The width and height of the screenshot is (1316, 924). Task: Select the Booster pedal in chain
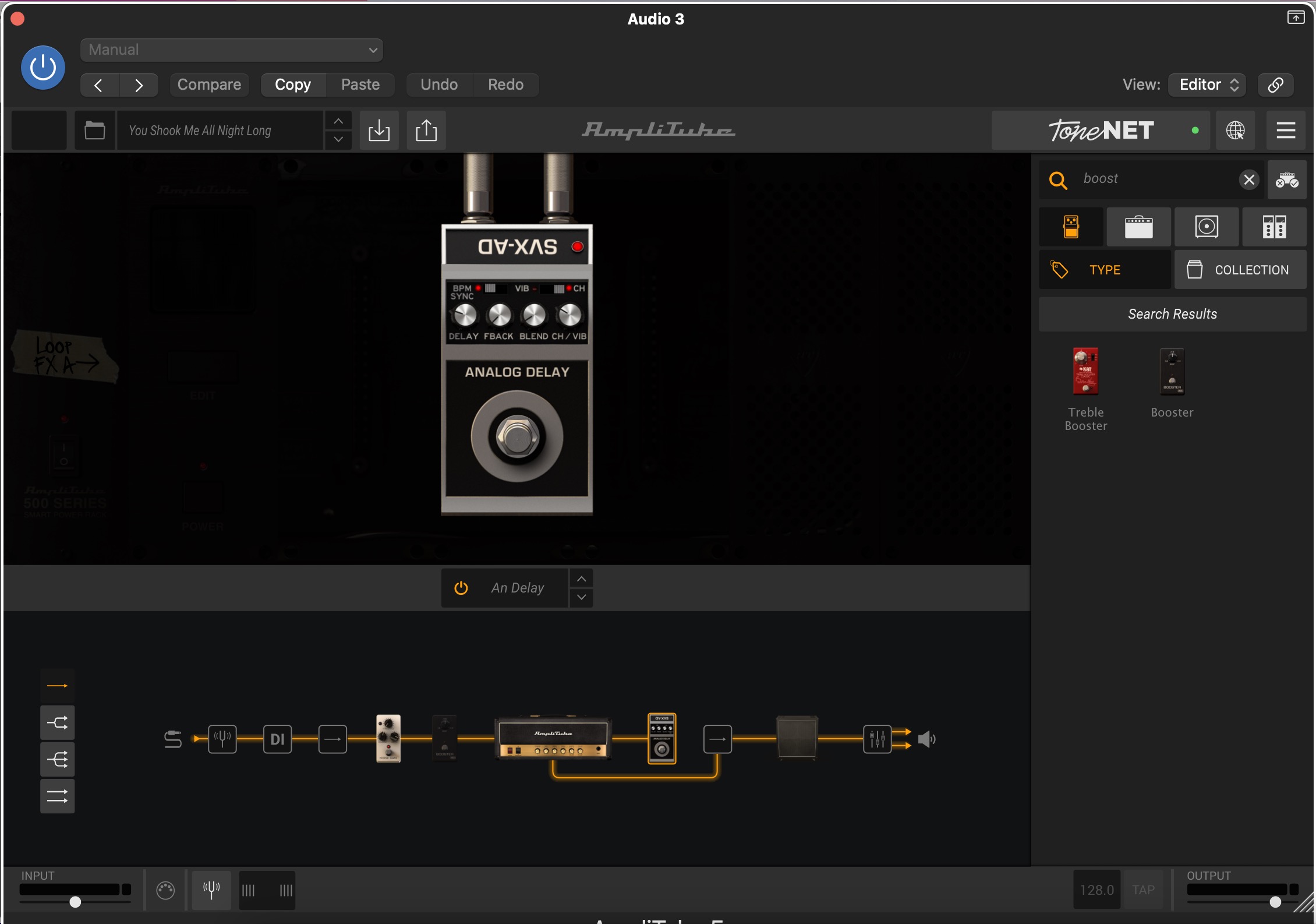coord(444,738)
